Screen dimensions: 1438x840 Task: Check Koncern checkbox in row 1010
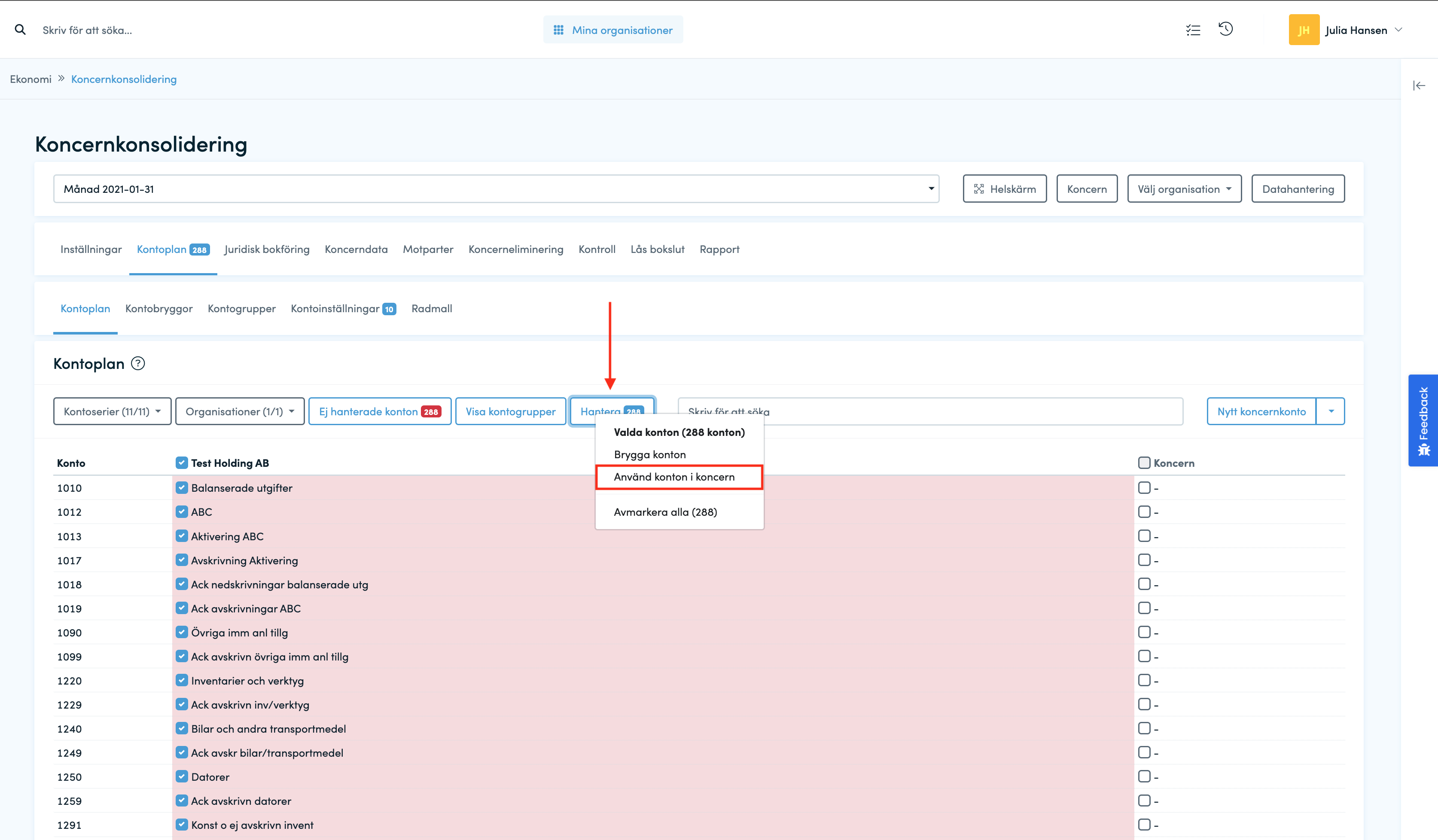click(1144, 487)
